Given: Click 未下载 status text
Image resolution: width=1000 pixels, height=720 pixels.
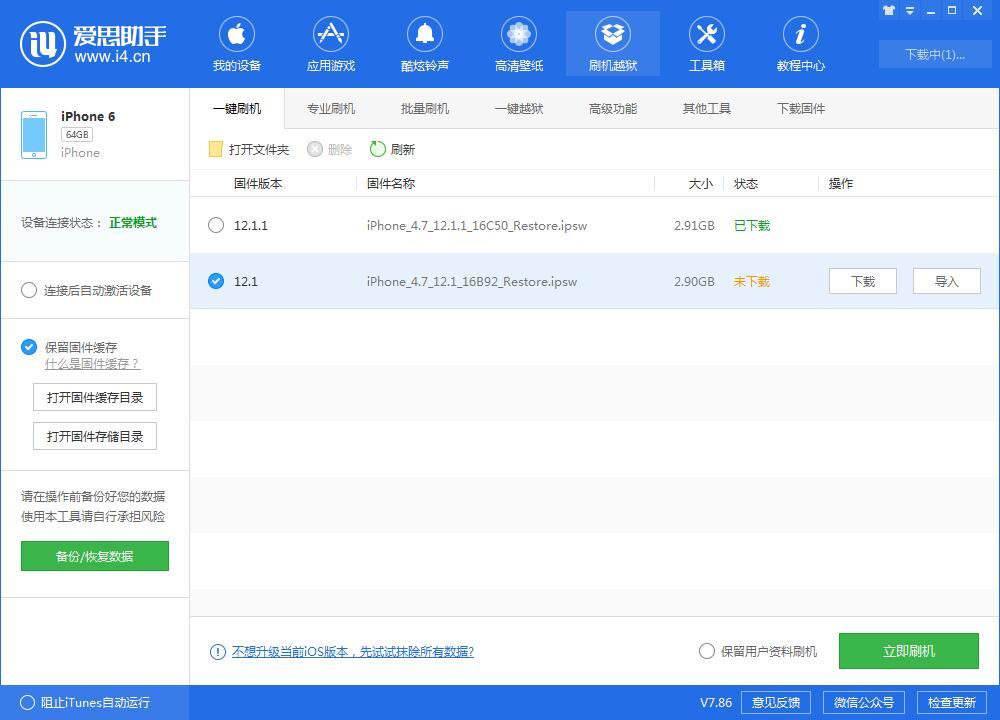Looking at the screenshot, I should click(x=752, y=281).
